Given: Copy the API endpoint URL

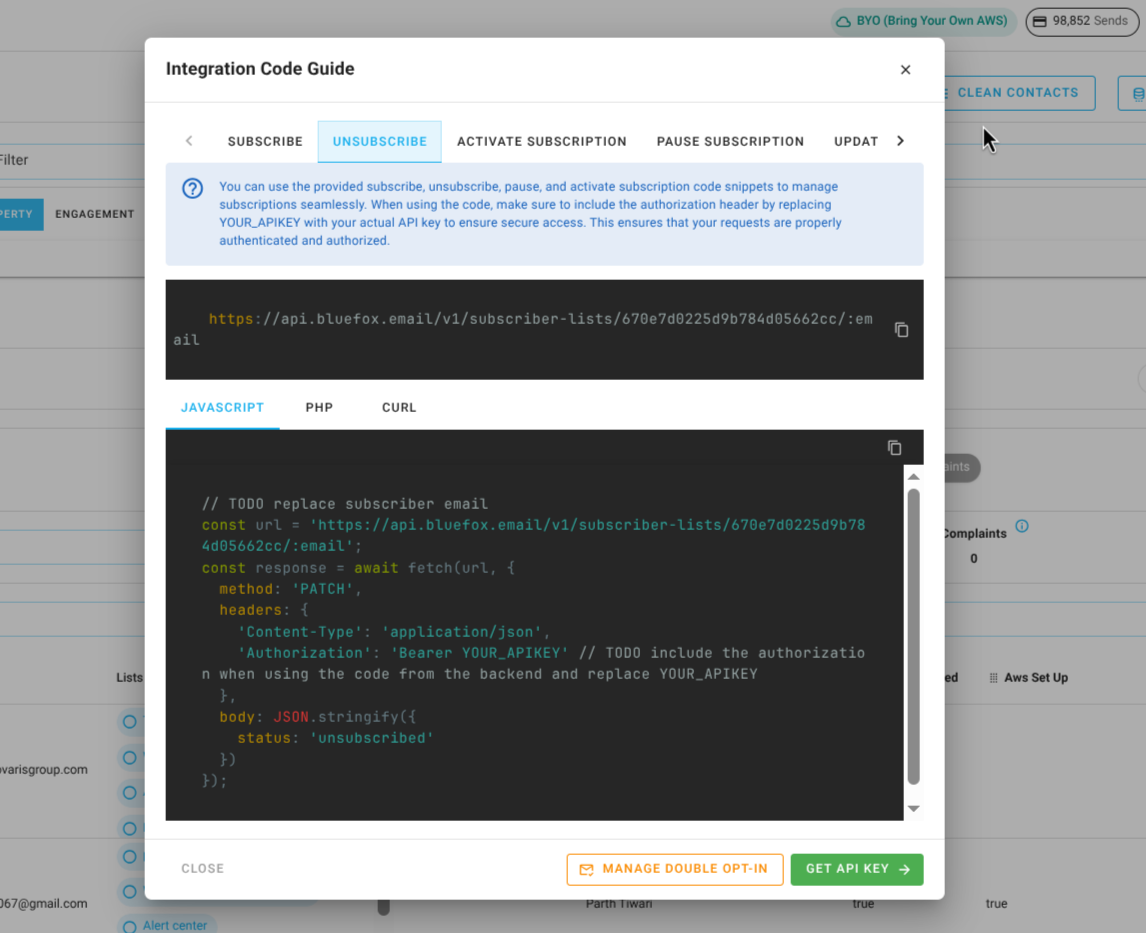Looking at the screenshot, I should pyautogui.click(x=901, y=330).
